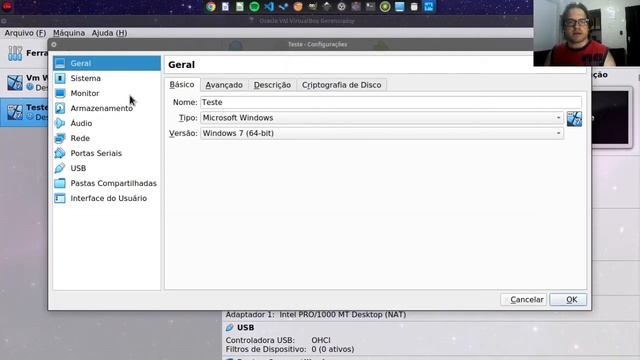This screenshot has height=360, width=640.
Task: Switch to the Descrição tab
Action: (272, 85)
